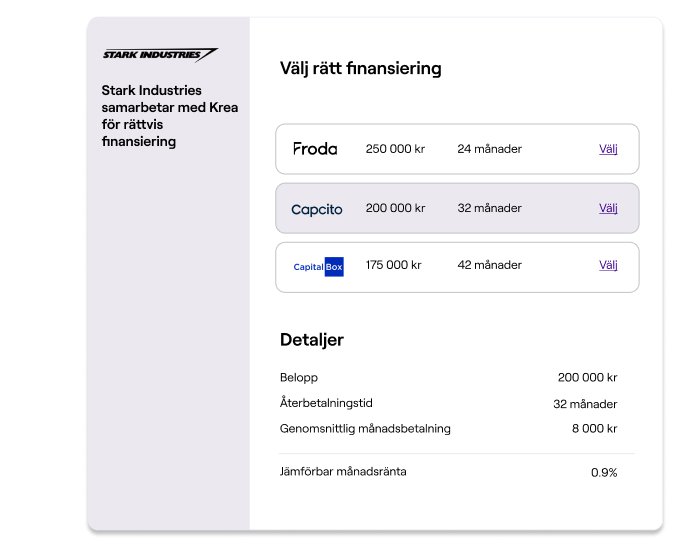
Task: Click the Genomsnittlig månadsbetalning label
Action: point(365,429)
